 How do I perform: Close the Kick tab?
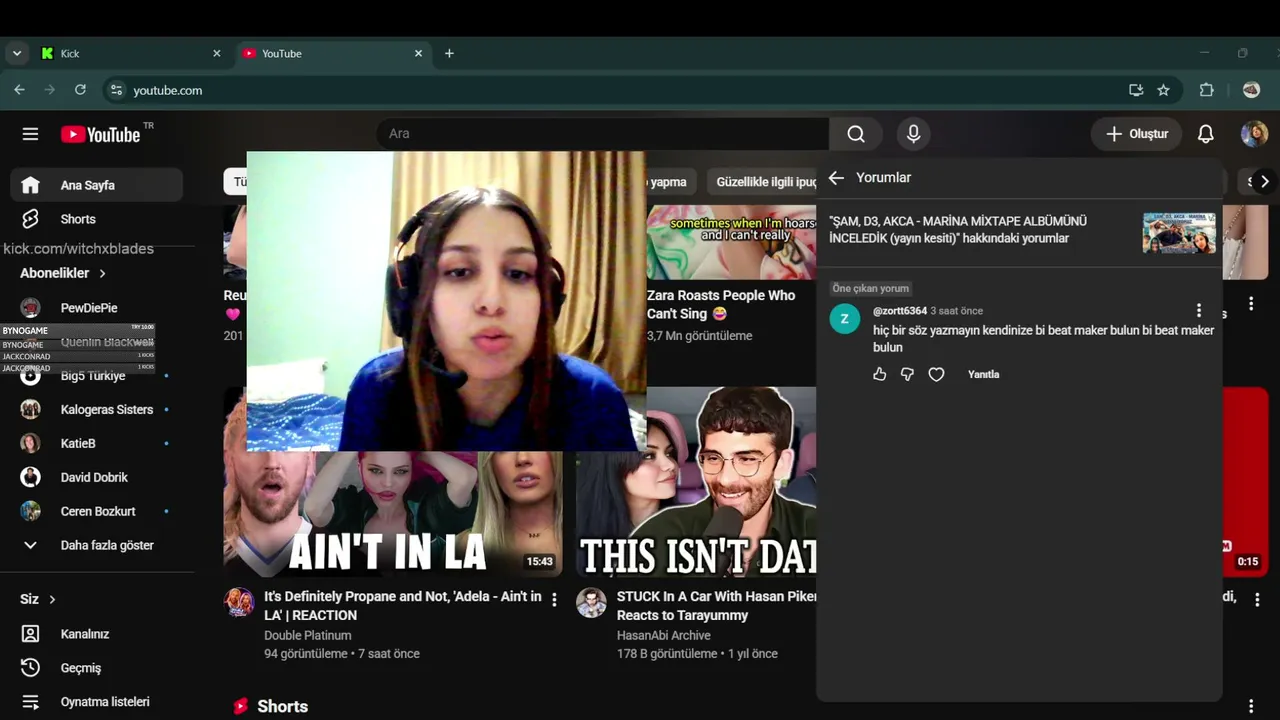tap(216, 53)
